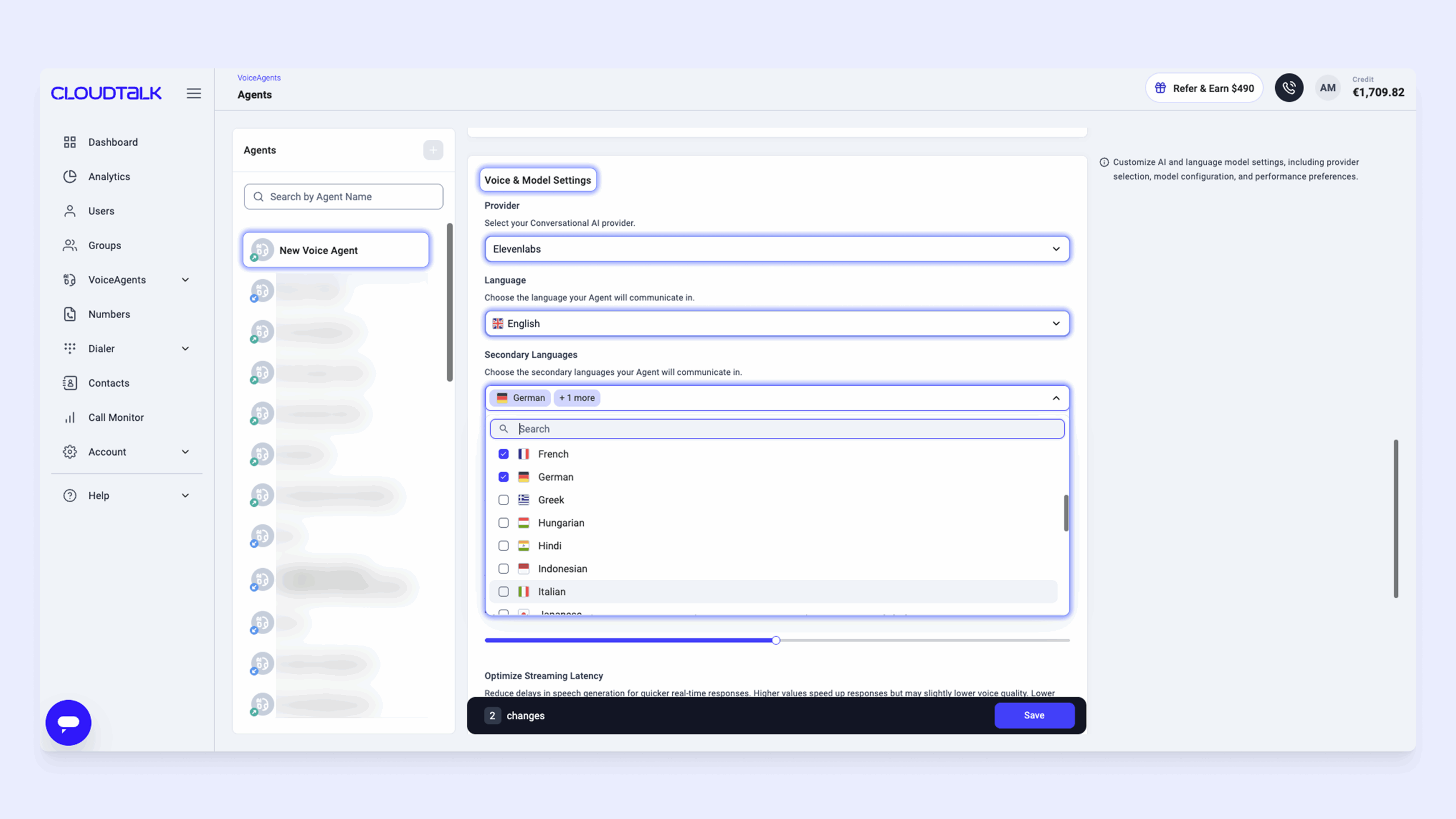The height and width of the screenshot is (819, 1456).
Task: Click the Save changes button
Action: click(x=1033, y=715)
